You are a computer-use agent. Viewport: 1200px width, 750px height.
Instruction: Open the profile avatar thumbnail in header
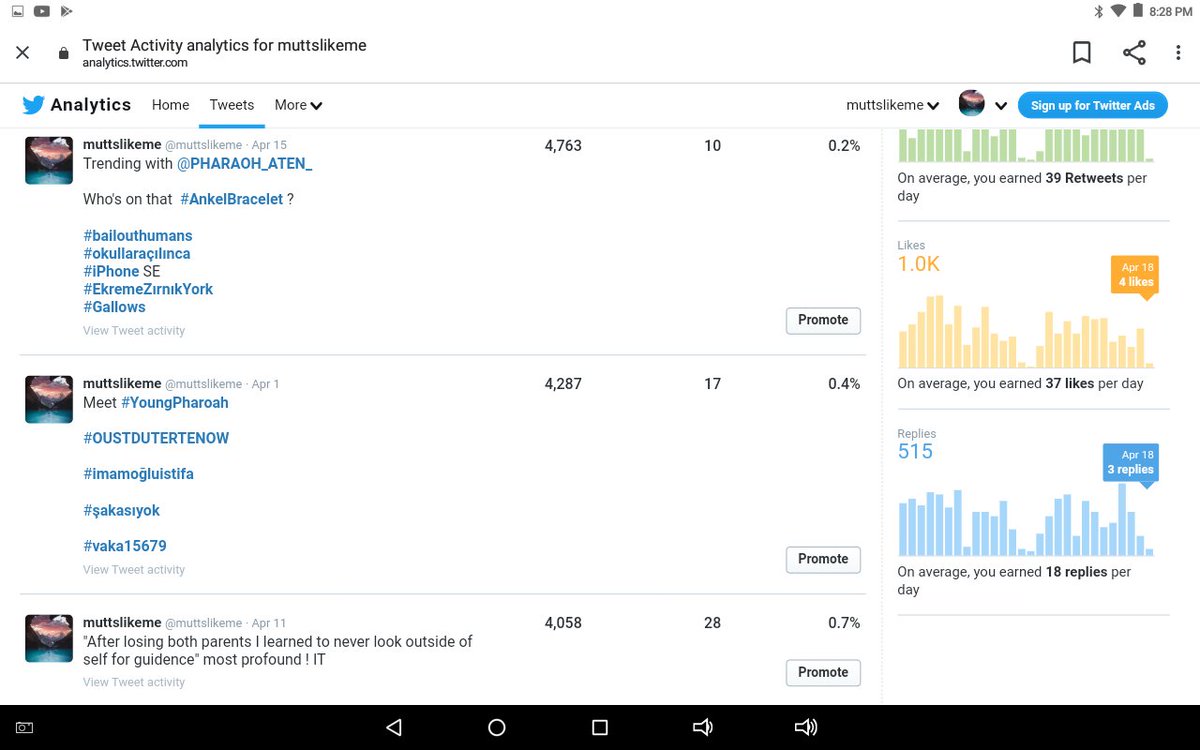point(971,103)
